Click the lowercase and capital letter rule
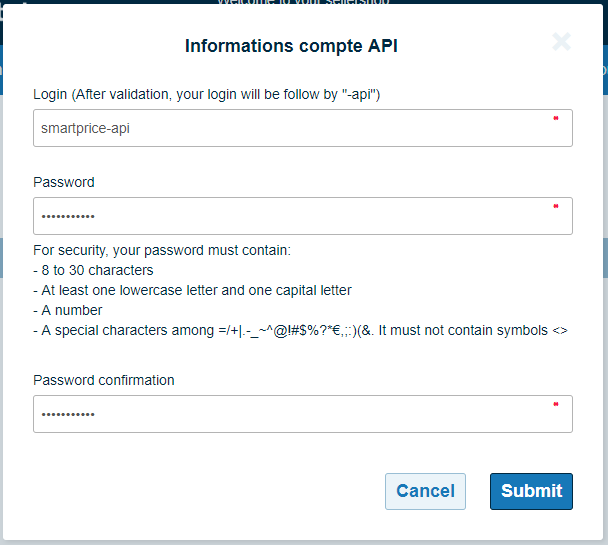Viewport: 608px width, 545px height. (x=192, y=290)
